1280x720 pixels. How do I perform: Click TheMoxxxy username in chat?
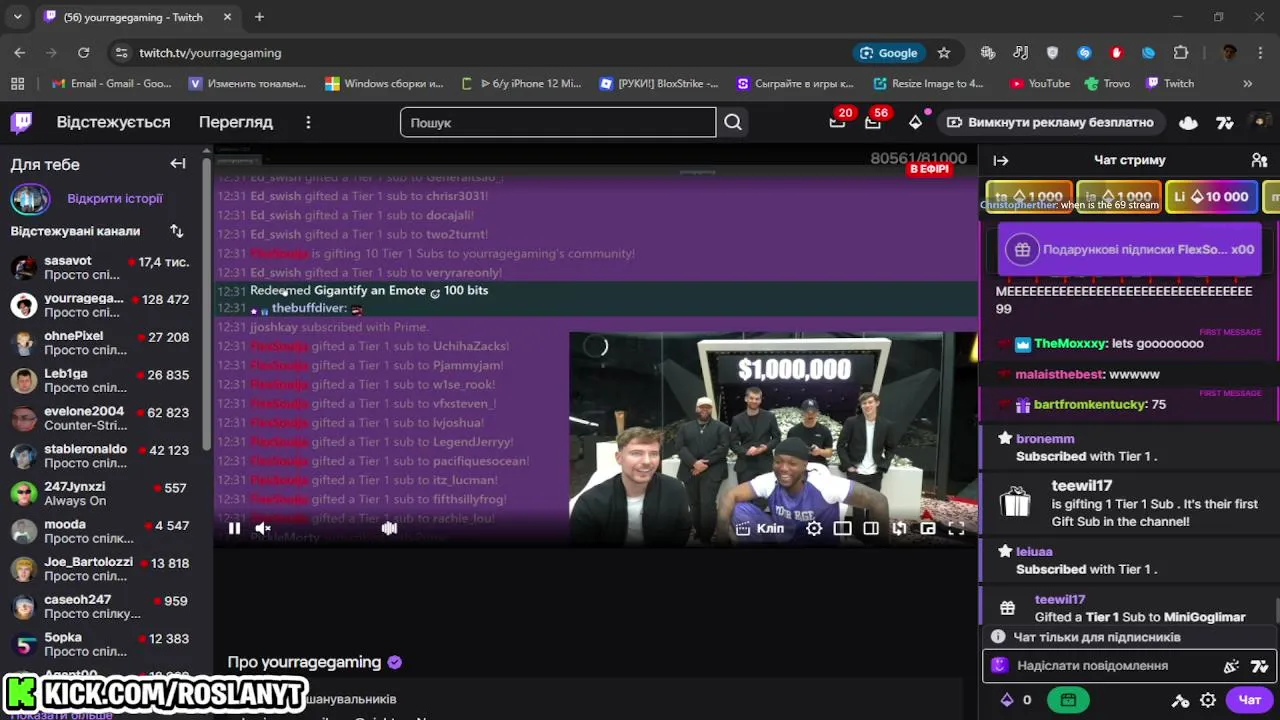(1070, 344)
